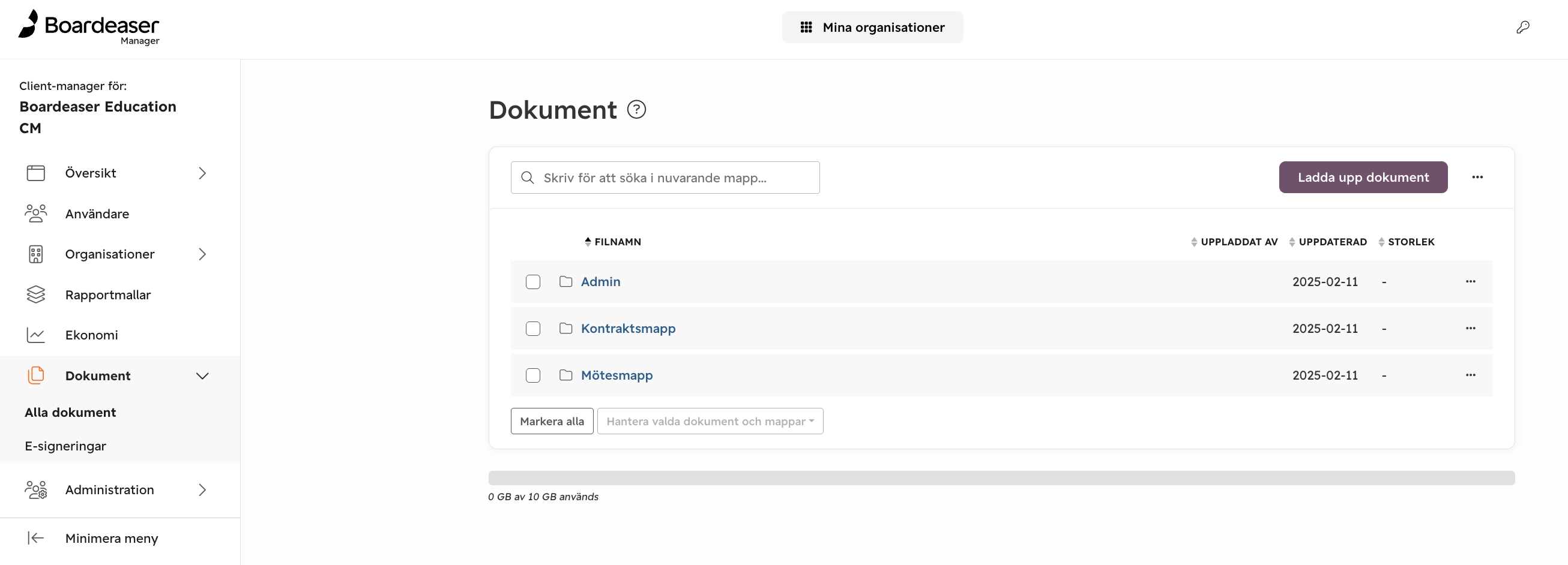Viewport: 1568px width, 565px height.
Task: Open the Admin folder link
Action: pyautogui.click(x=600, y=281)
